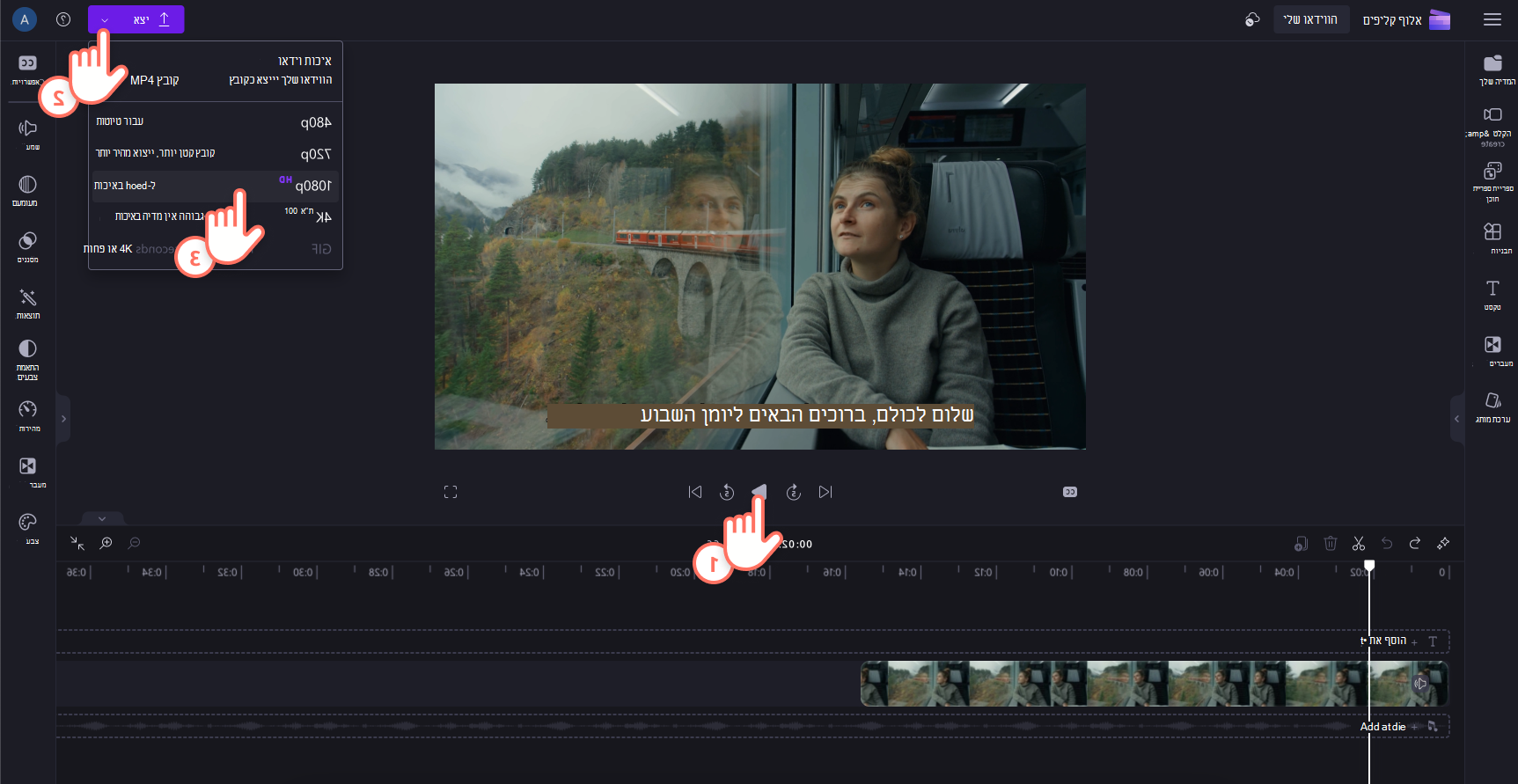Image resolution: width=1518 pixels, height=784 pixels.
Task: Collapse the left property panel chevron
Action: click(63, 419)
